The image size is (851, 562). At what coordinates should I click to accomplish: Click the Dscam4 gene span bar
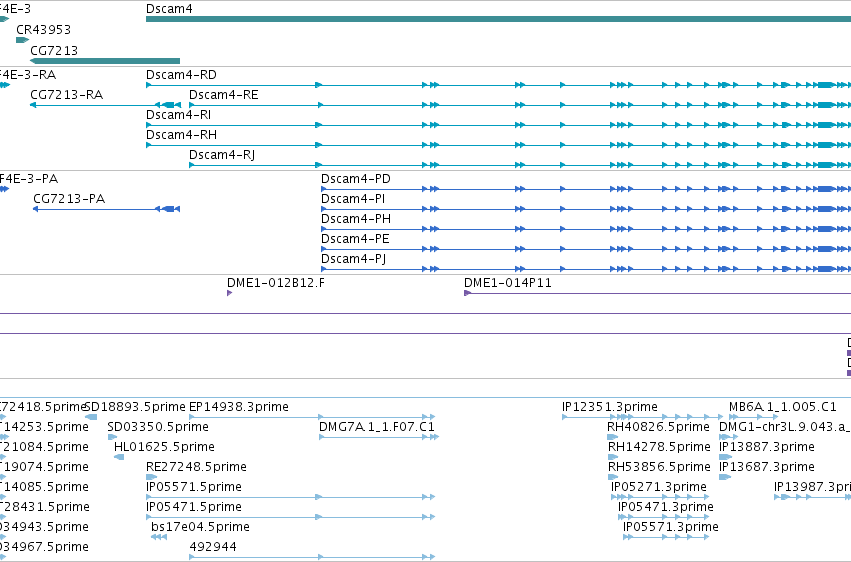pos(498,19)
